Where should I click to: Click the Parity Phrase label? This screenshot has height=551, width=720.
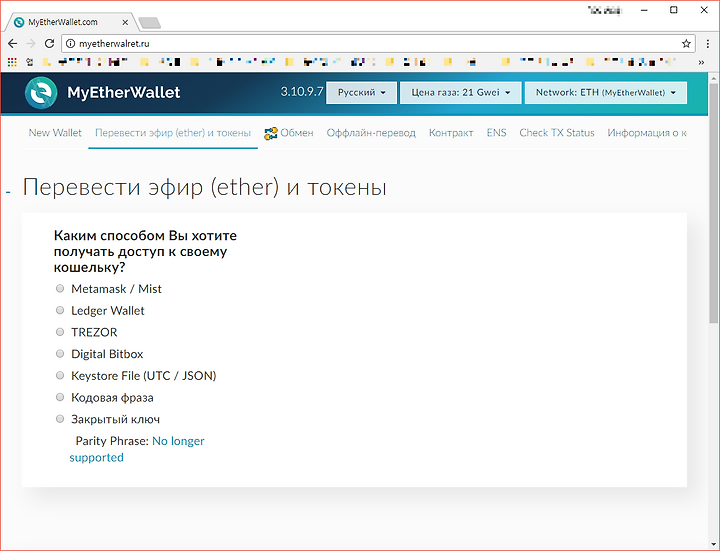[x=112, y=441]
